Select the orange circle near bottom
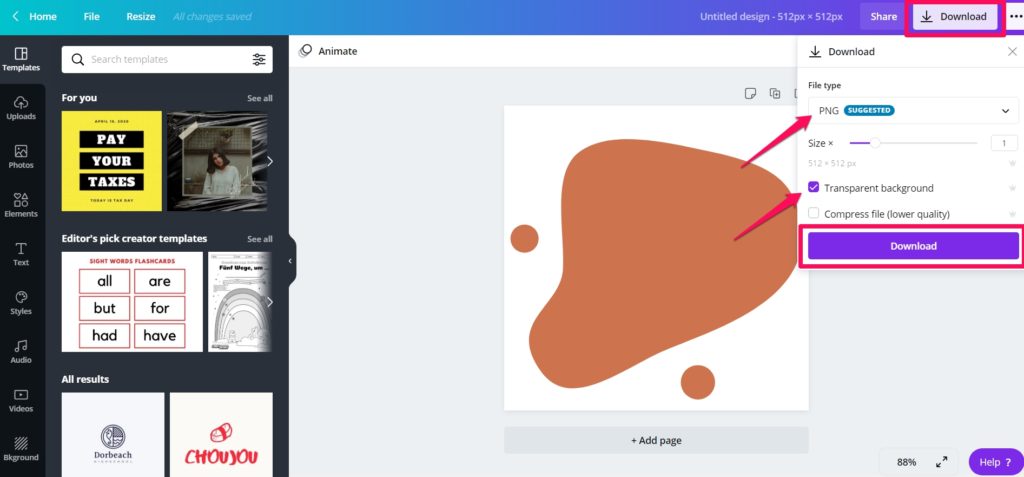The width and height of the screenshot is (1024, 477). pos(697,382)
